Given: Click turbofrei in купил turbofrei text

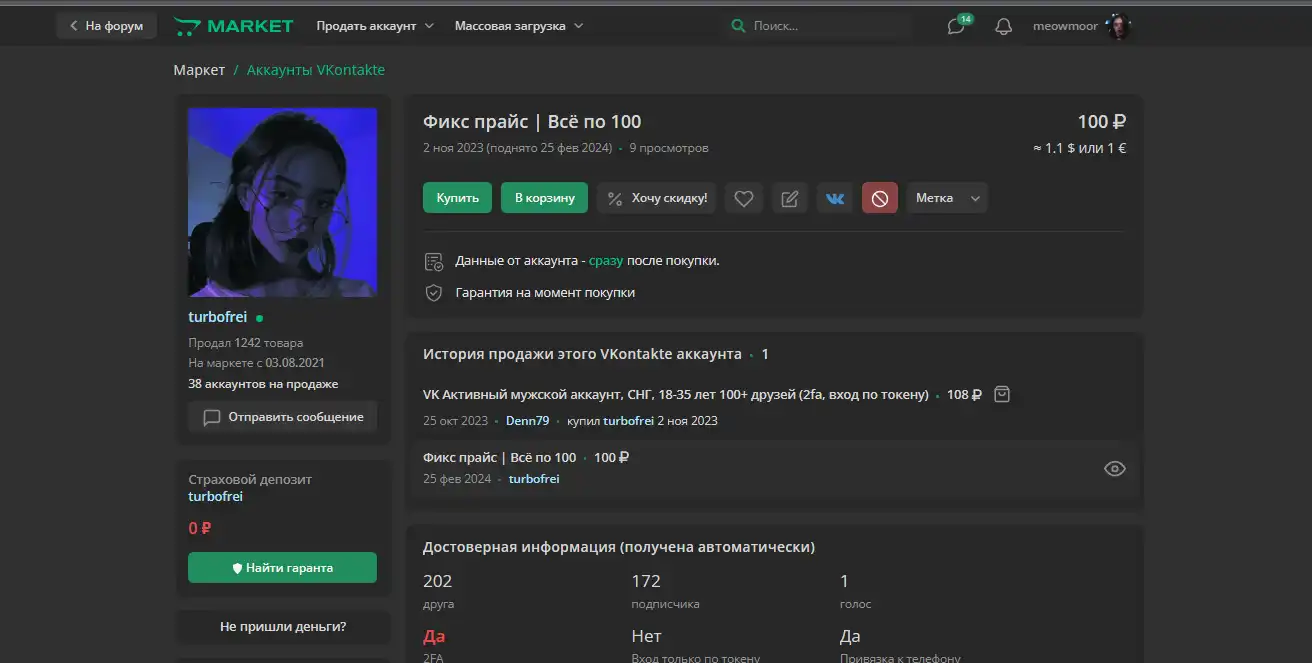Looking at the screenshot, I should click(x=628, y=421).
